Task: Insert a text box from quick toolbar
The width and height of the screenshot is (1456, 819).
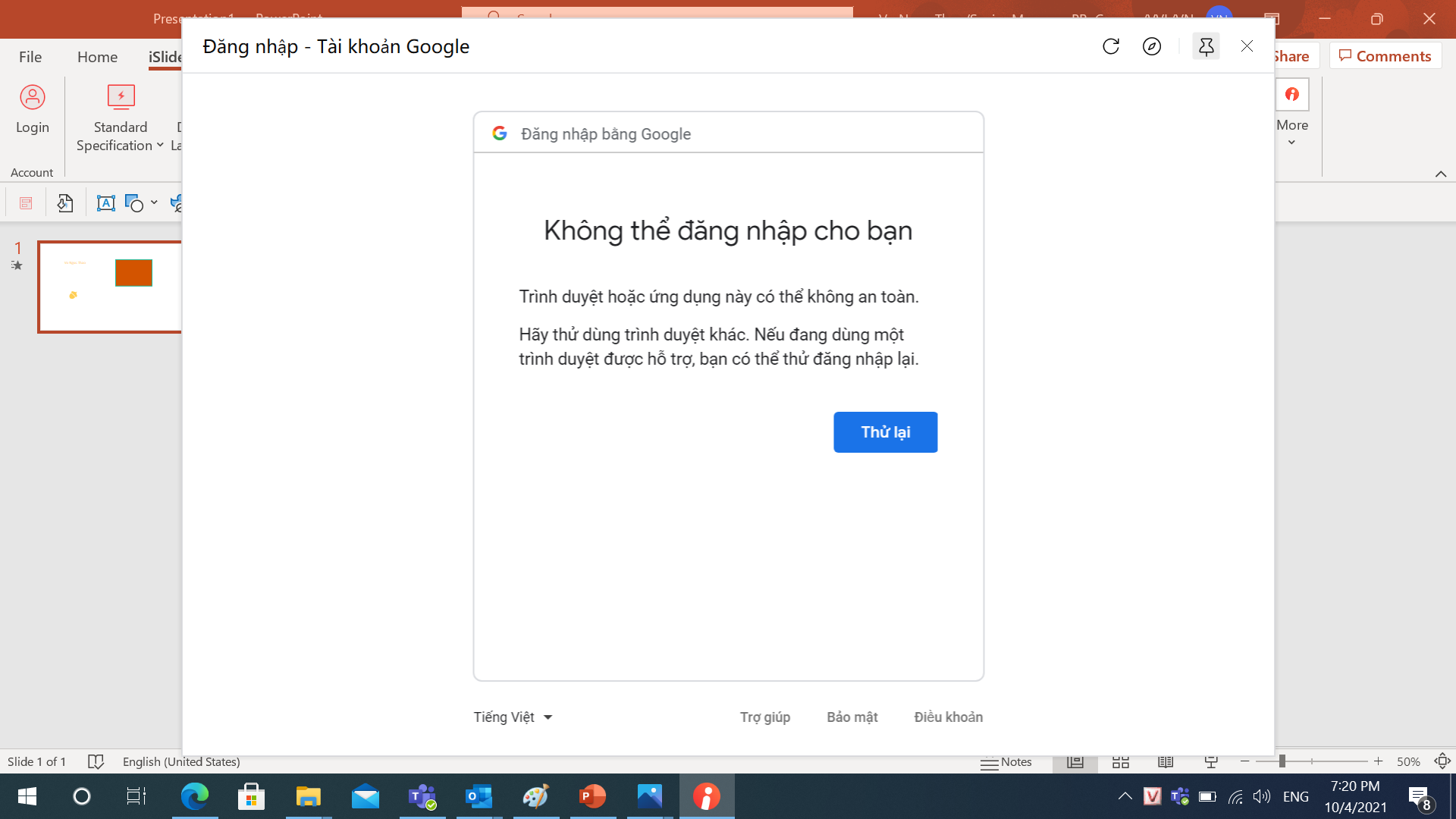Action: [x=105, y=203]
